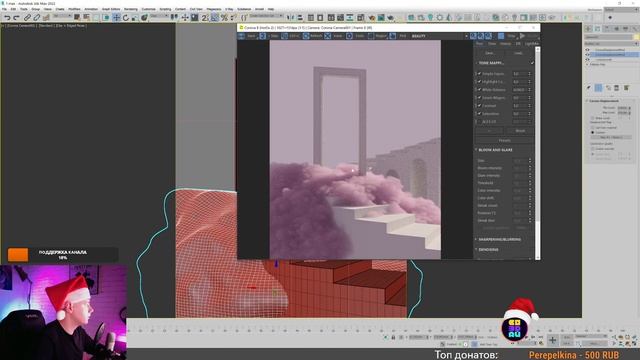
Task: Activate the Select and Rotate tool
Action: (126, 17)
